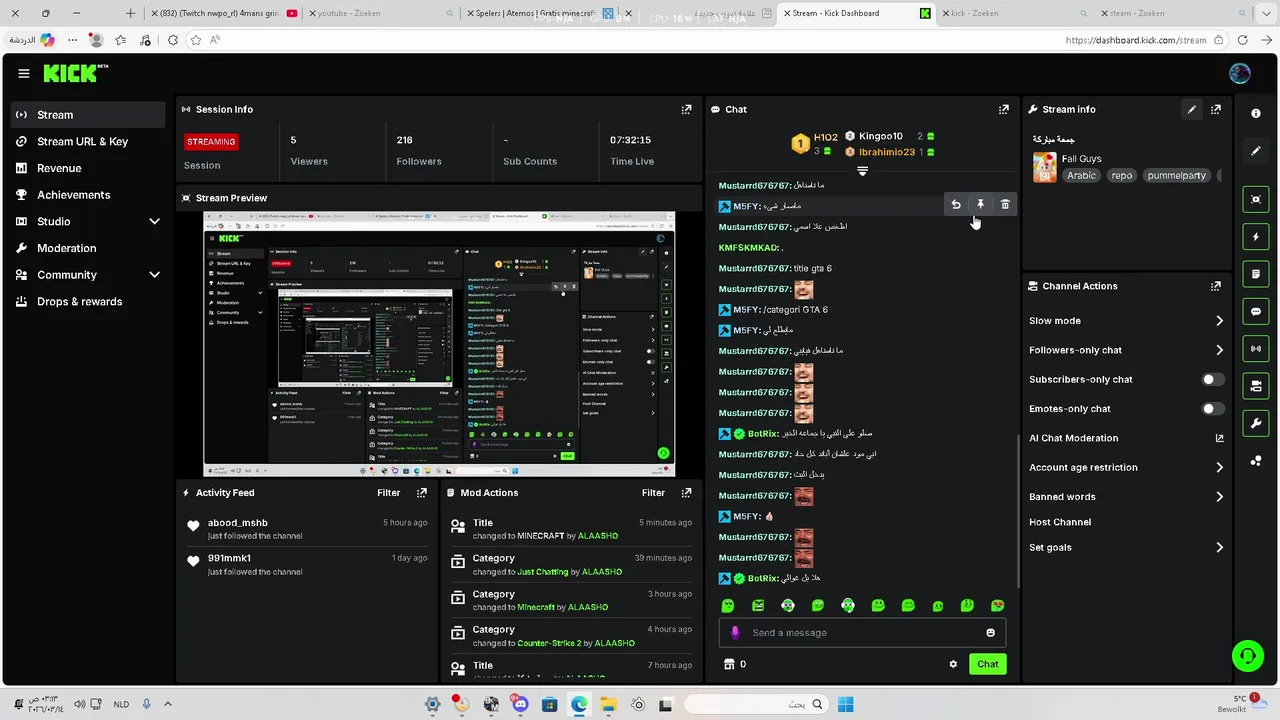Click the info icon in right sidebar
Viewport: 1280px width, 720px height.
(x=1256, y=113)
